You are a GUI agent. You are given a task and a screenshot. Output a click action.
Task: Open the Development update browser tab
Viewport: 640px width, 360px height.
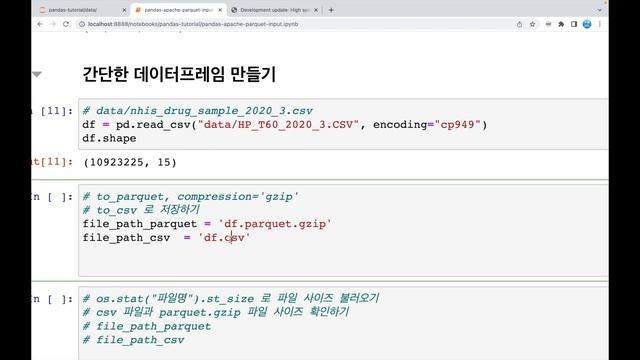[274, 10]
